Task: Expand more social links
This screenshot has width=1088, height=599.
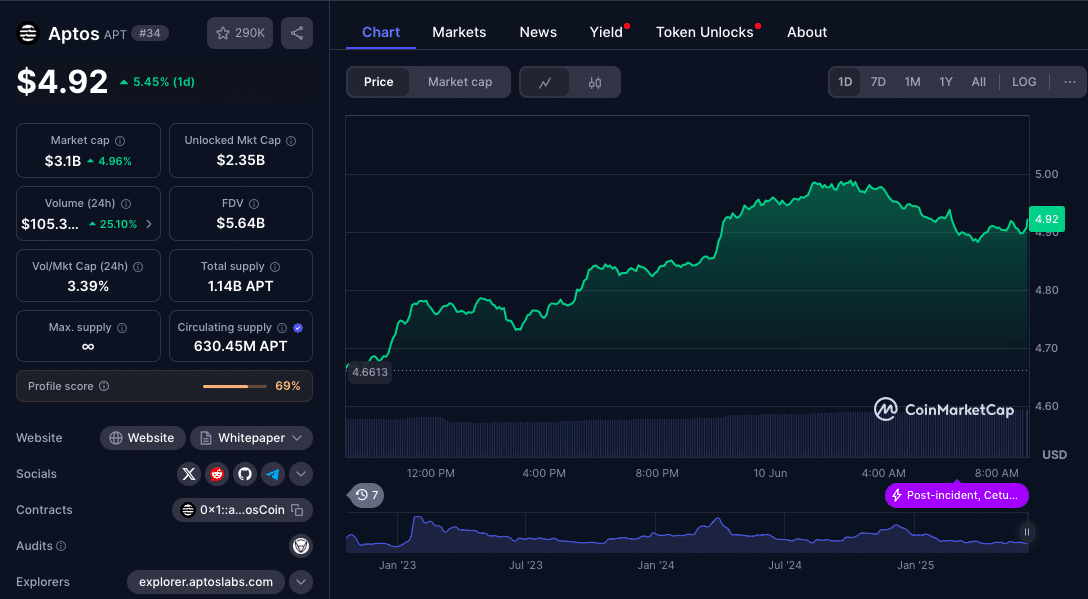Action: (x=300, y=474)
